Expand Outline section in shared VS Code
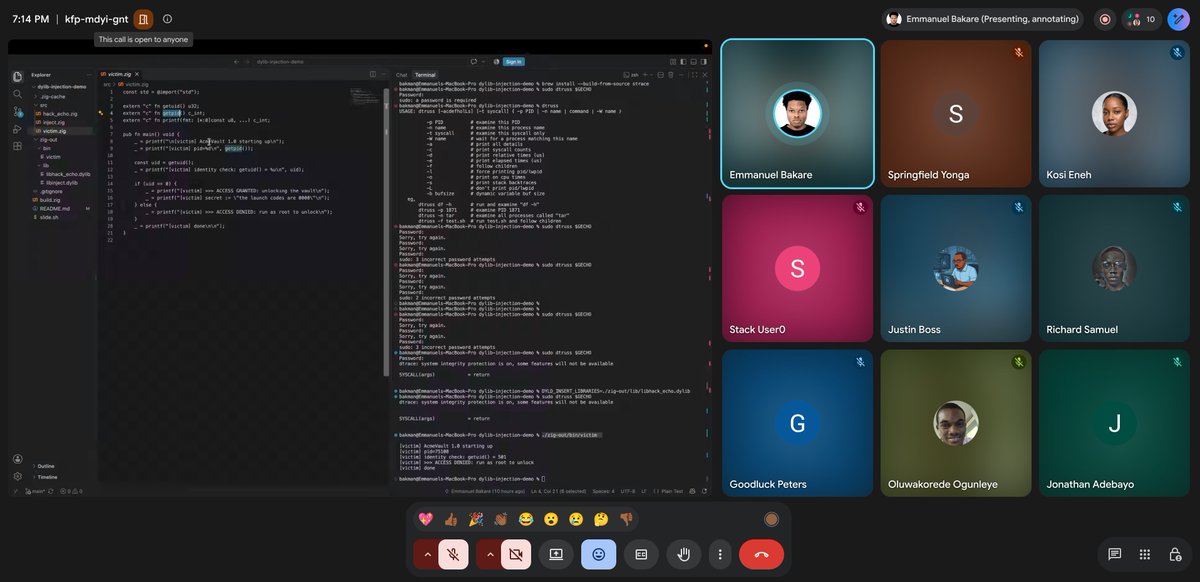Viewport: 1200px width, 582px height. (x=46, y=466)
